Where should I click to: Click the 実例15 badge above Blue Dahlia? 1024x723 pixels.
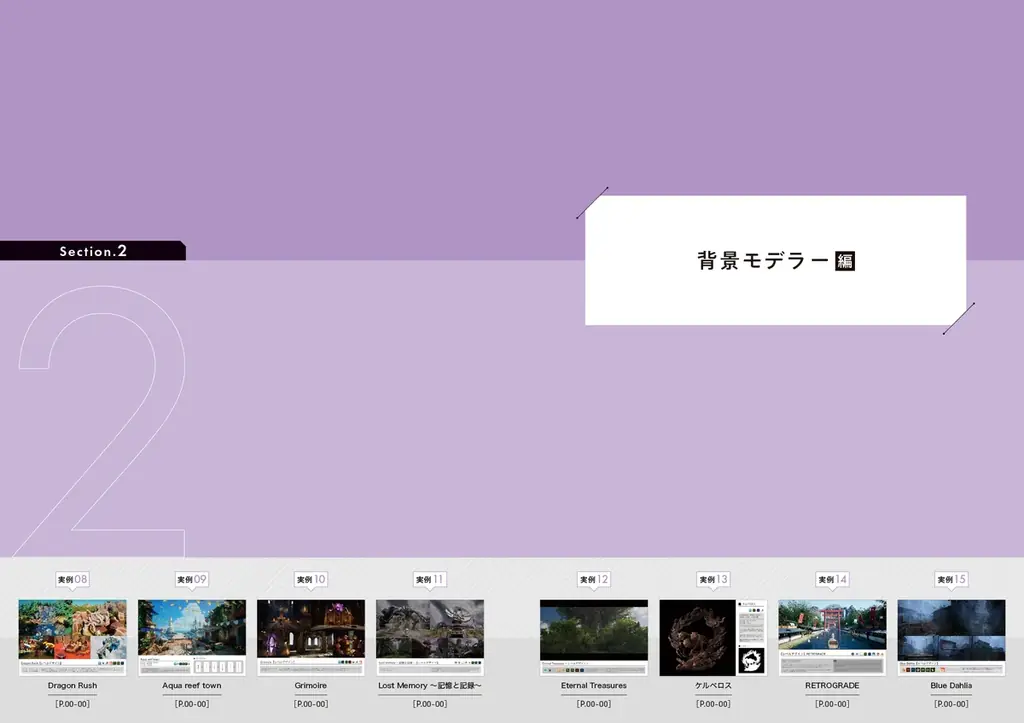click(x=951, y=578)
